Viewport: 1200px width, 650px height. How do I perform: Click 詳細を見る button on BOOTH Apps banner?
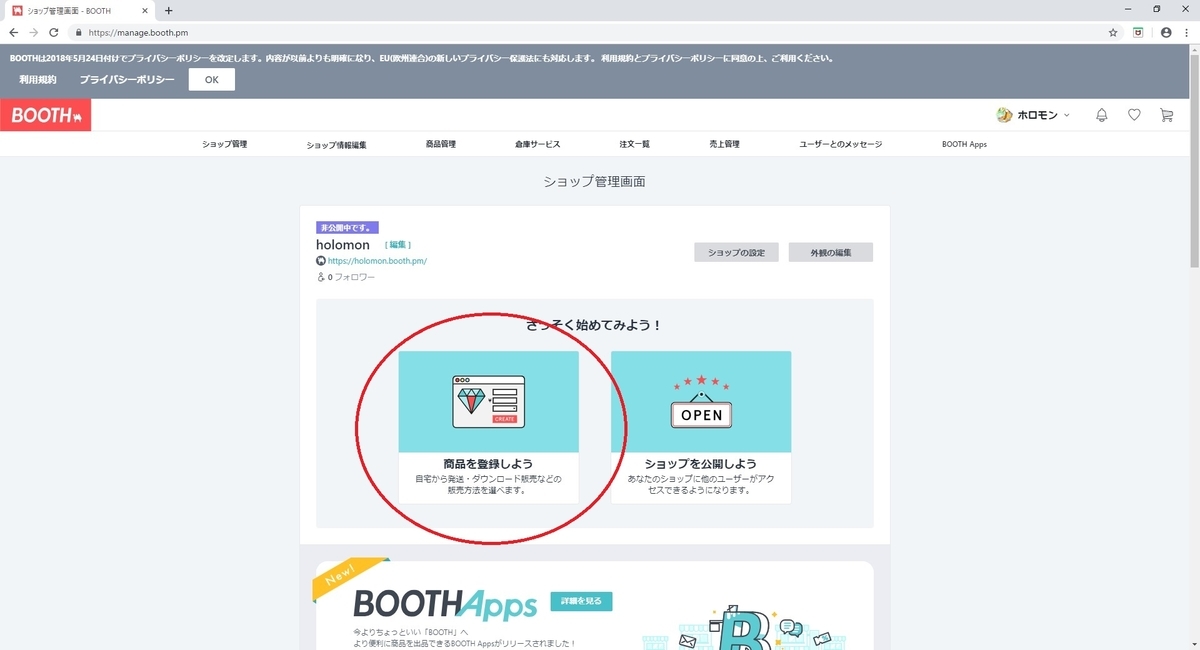pos(581,601)
